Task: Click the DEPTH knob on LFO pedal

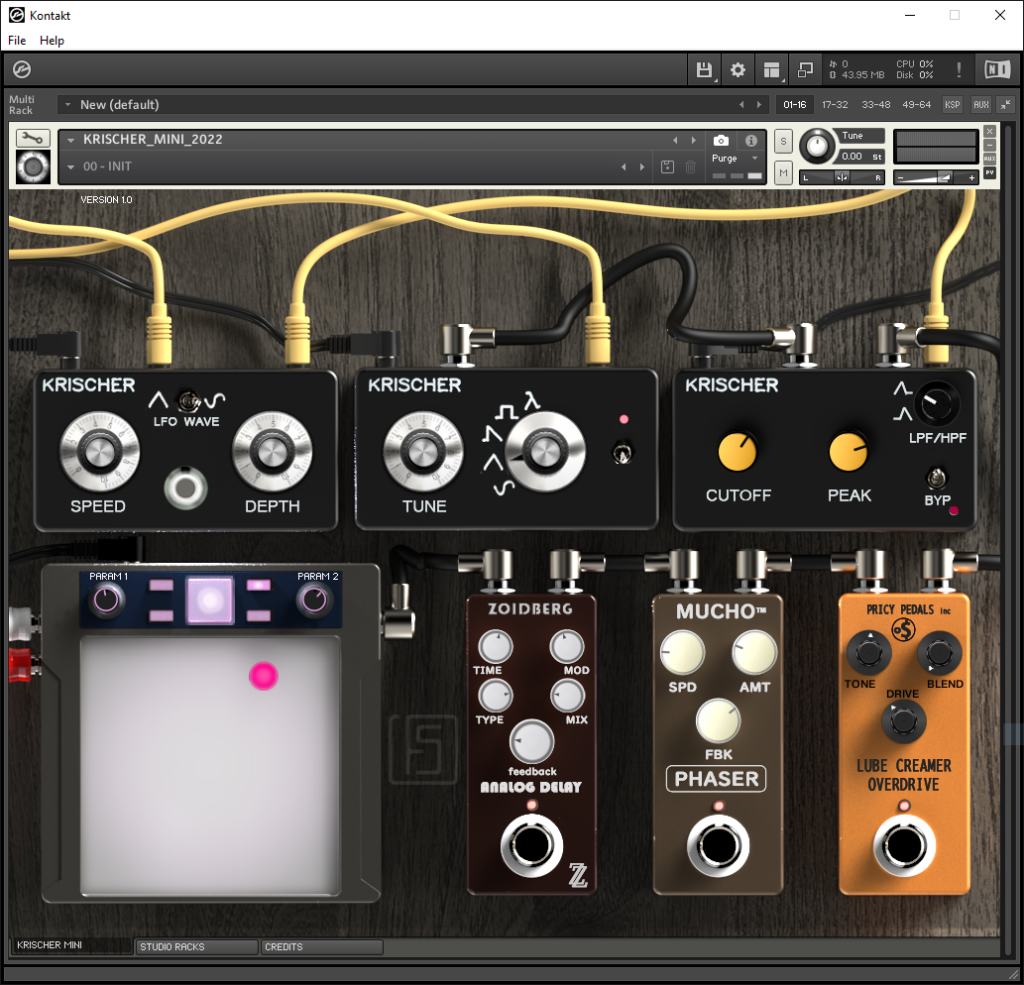Action: [x=272, y=451]
